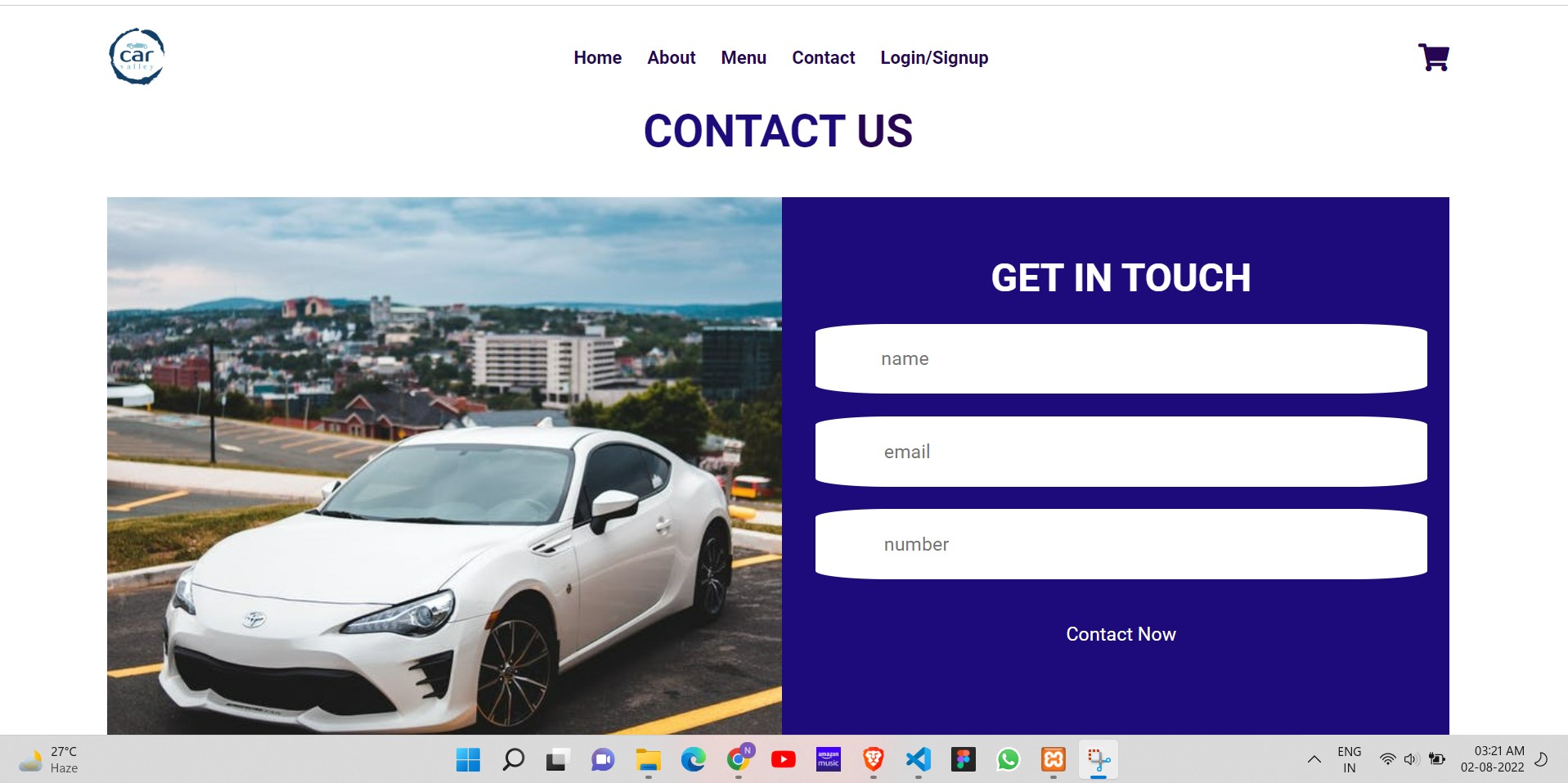Image resolution: width=1568 pixels, height=783 pixels.
Task: Focus the name input field
Action: click(x=1121, y=358)
